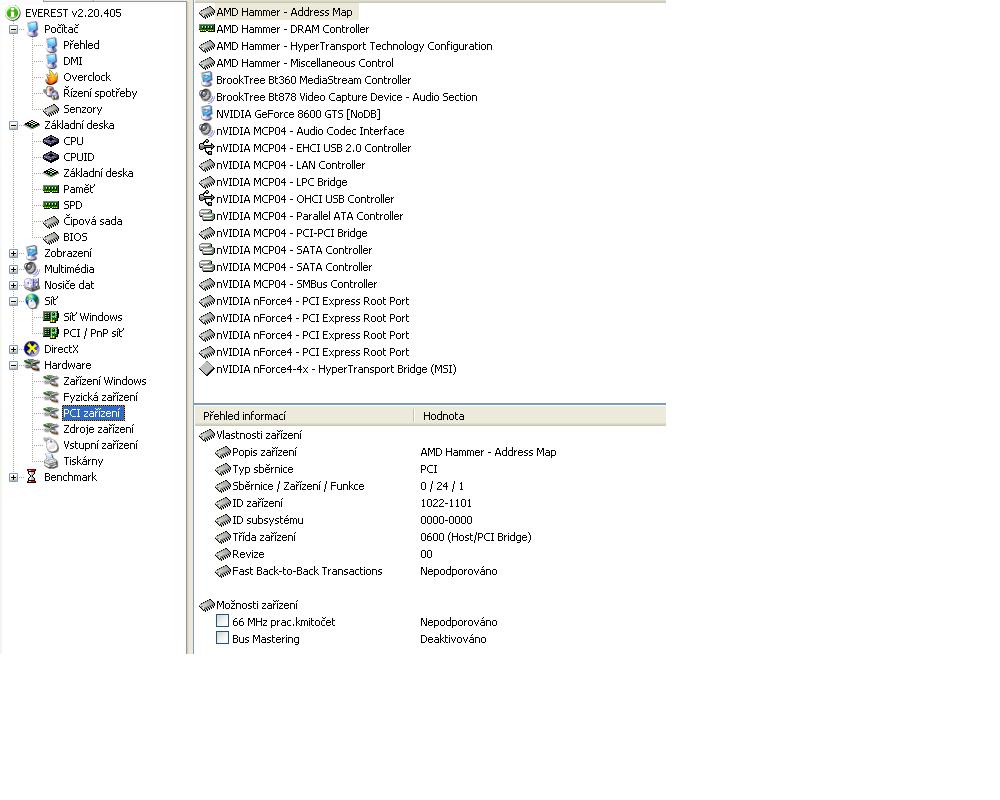The height and width of the screenshot is (800, 1000).
Task: Click icon of BrookTree Bt878 Audio Section
Action: 206,96
